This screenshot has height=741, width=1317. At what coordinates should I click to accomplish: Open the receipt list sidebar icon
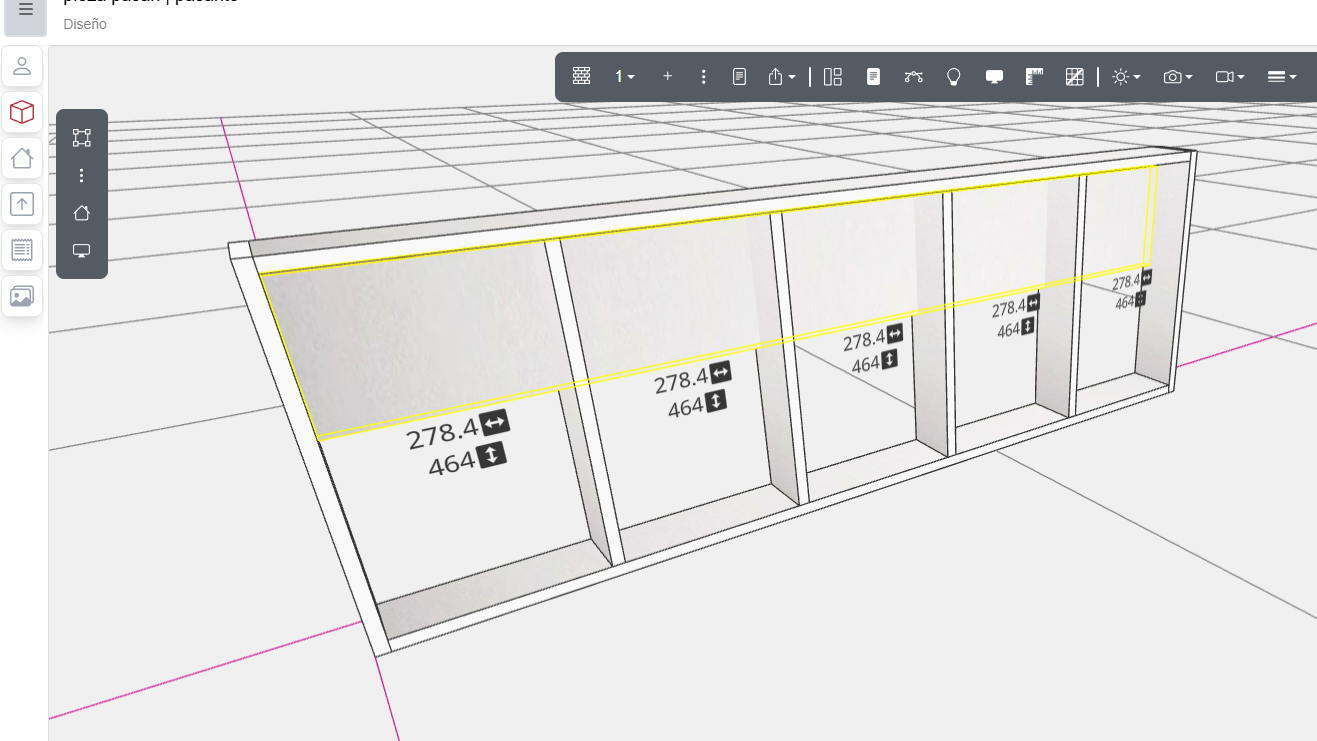[x=22, y=250]
